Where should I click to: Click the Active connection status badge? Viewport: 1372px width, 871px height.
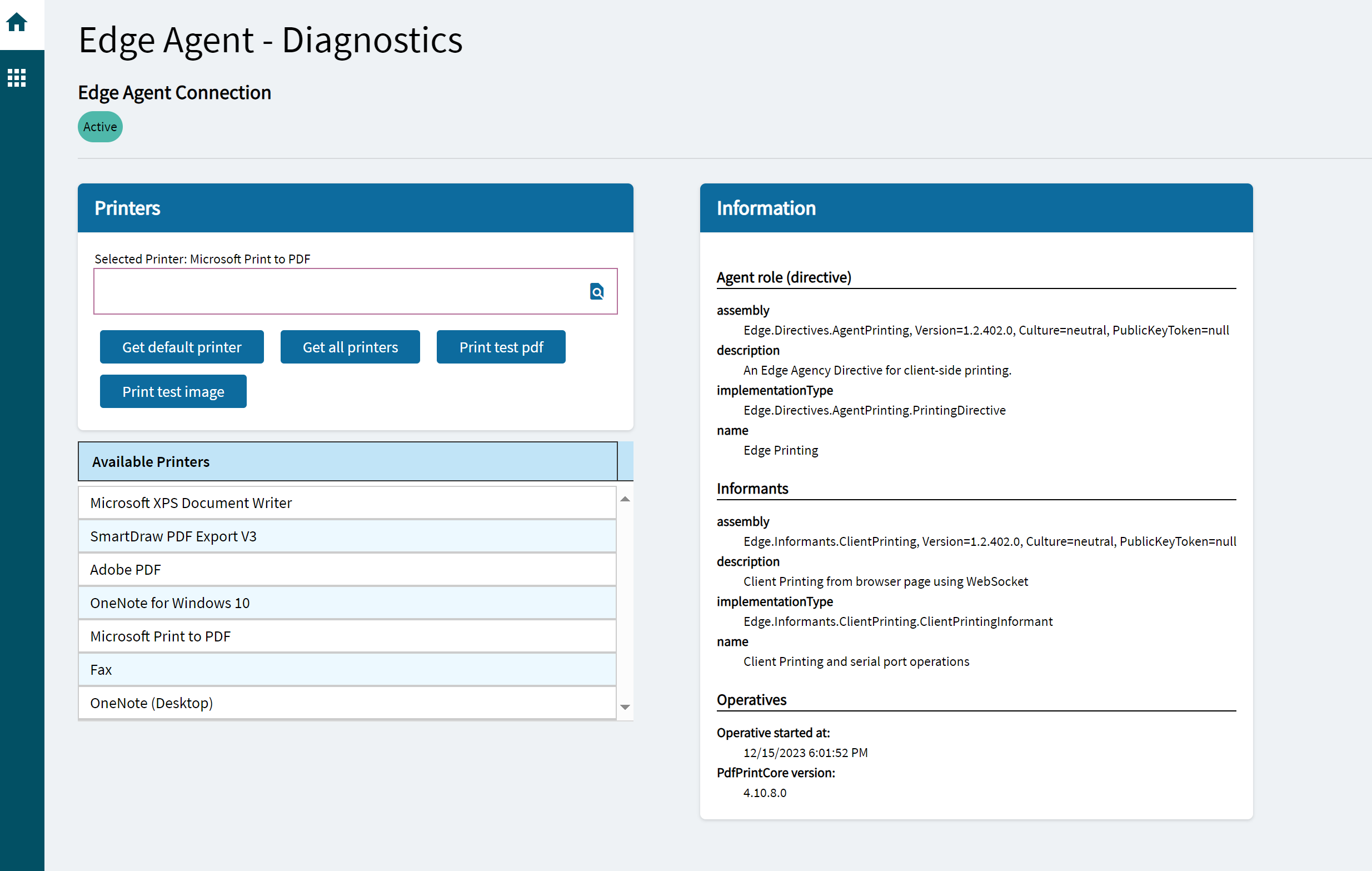[100, 127]
